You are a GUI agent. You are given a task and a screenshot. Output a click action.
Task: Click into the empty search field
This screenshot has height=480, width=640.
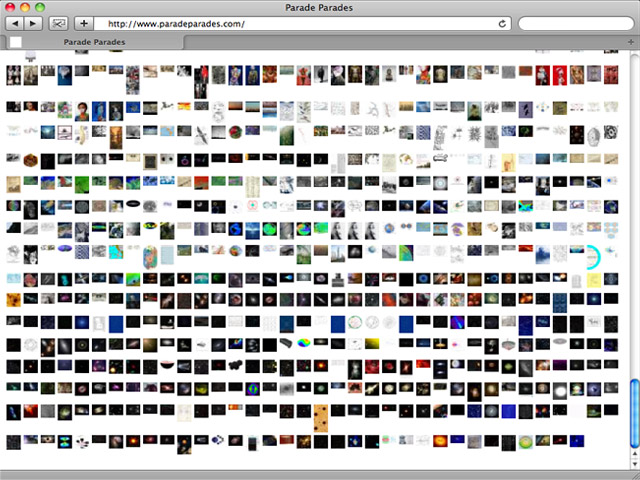click(576, 24)
